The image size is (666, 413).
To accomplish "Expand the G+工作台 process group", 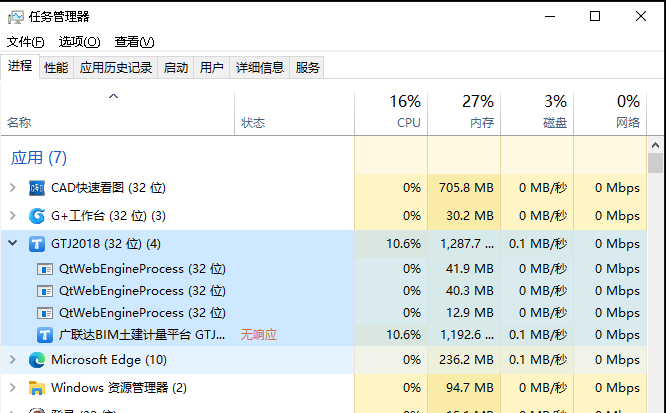I will pos(13,215).
